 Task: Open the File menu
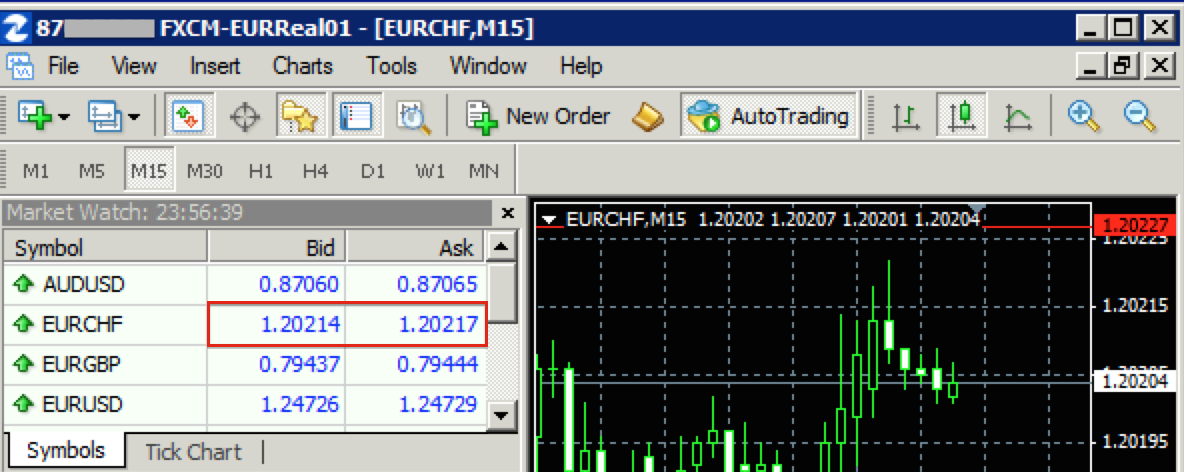[64, 66]
